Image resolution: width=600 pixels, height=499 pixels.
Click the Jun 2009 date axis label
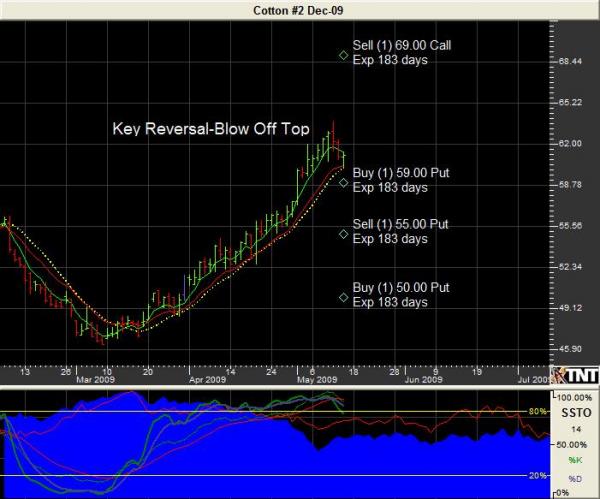click(x=423, y=381)
